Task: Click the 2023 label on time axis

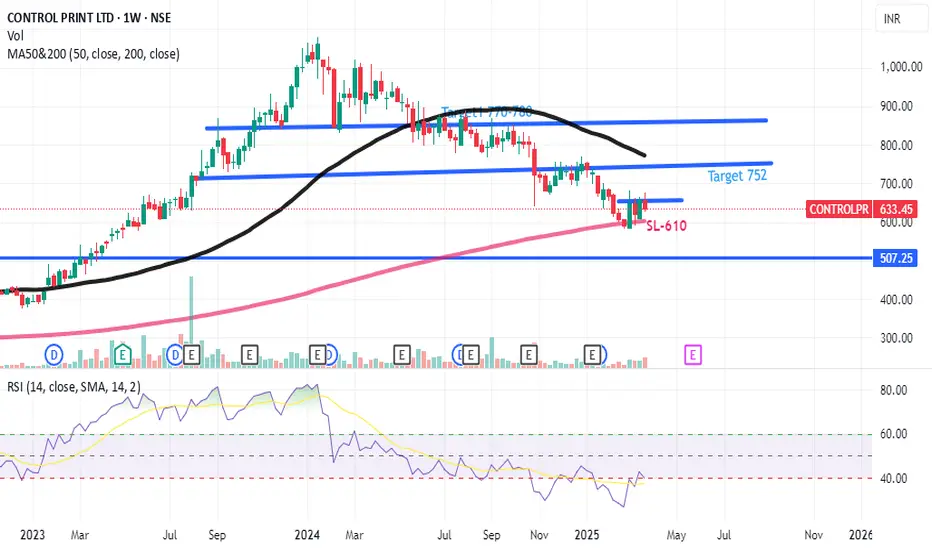Action: pyautogui.click(x=33, y=535)
